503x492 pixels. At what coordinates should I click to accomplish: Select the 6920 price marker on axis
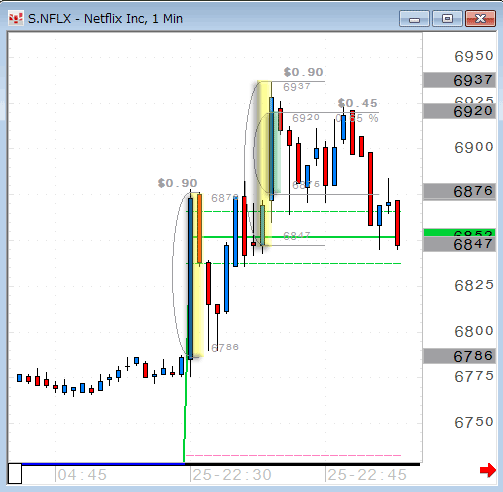pyautogui.click(x=459, y=111)
